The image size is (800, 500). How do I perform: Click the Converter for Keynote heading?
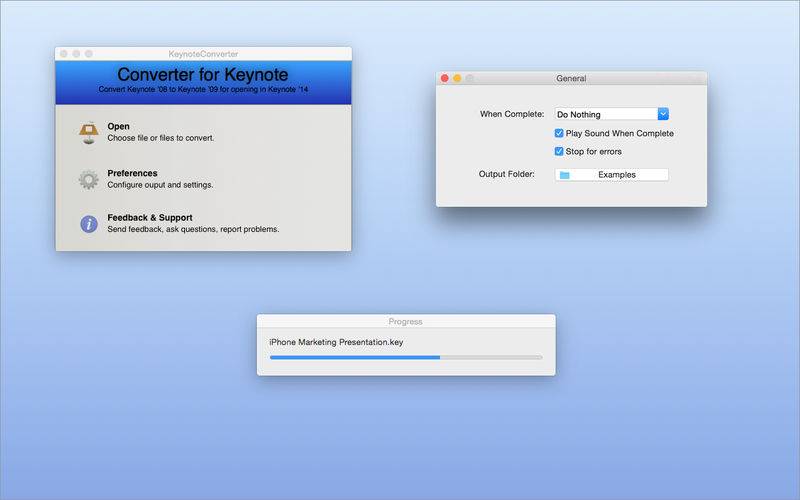point(203,74)
